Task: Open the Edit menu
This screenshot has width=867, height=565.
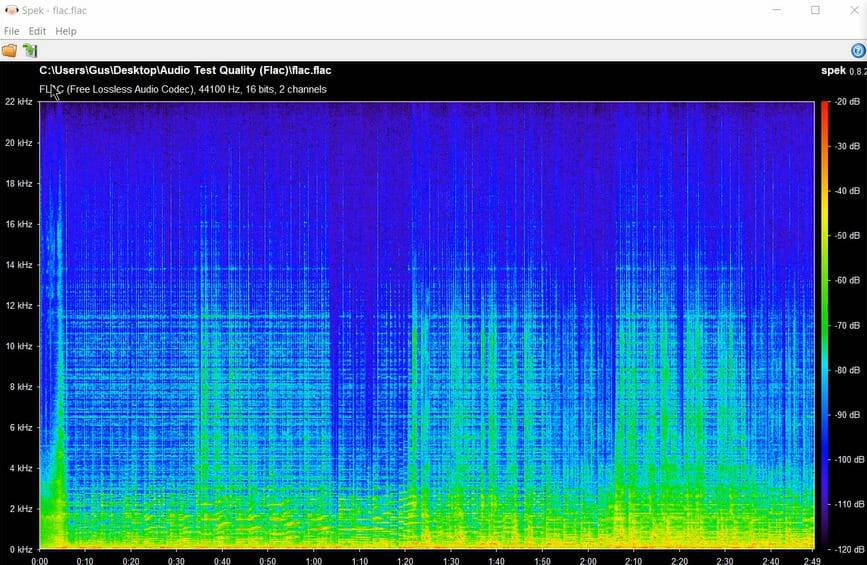Action: (x=37, y=31)
